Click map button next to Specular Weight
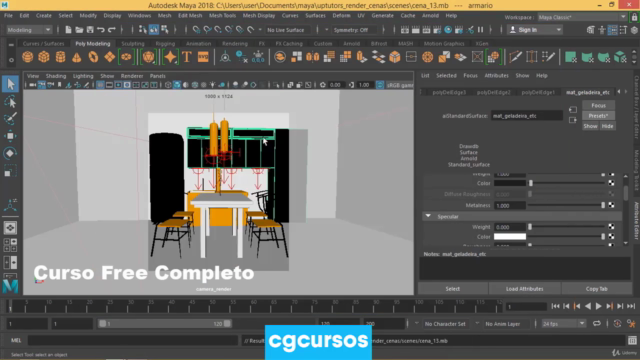 point(611,227)
